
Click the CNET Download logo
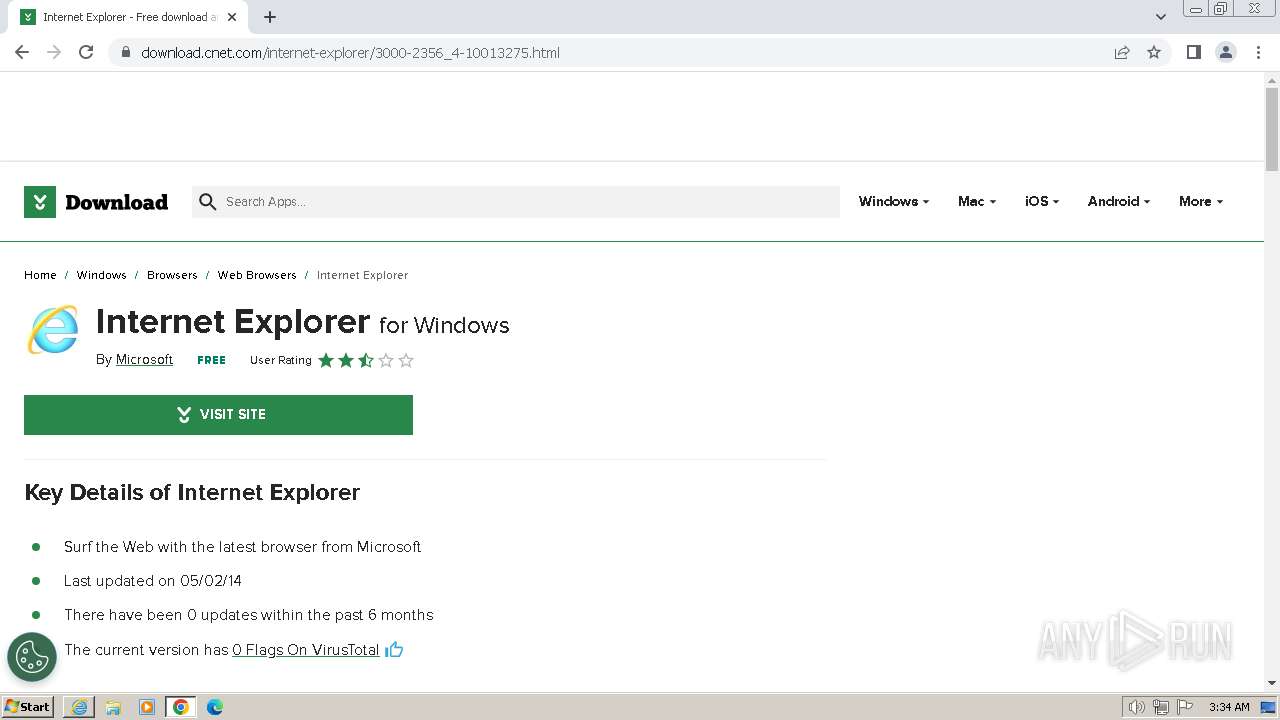(x=96, y=202)
